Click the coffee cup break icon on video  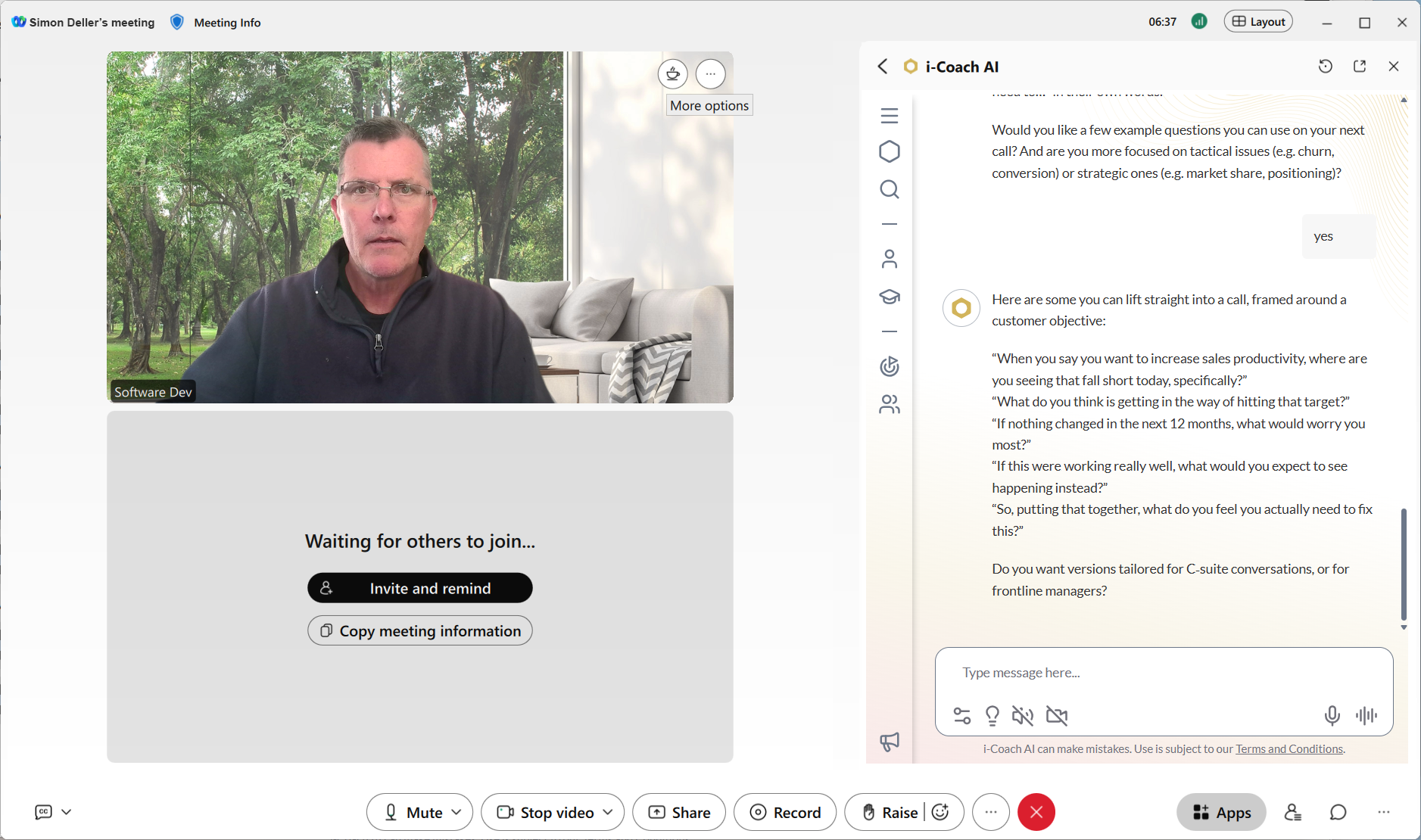673,74
